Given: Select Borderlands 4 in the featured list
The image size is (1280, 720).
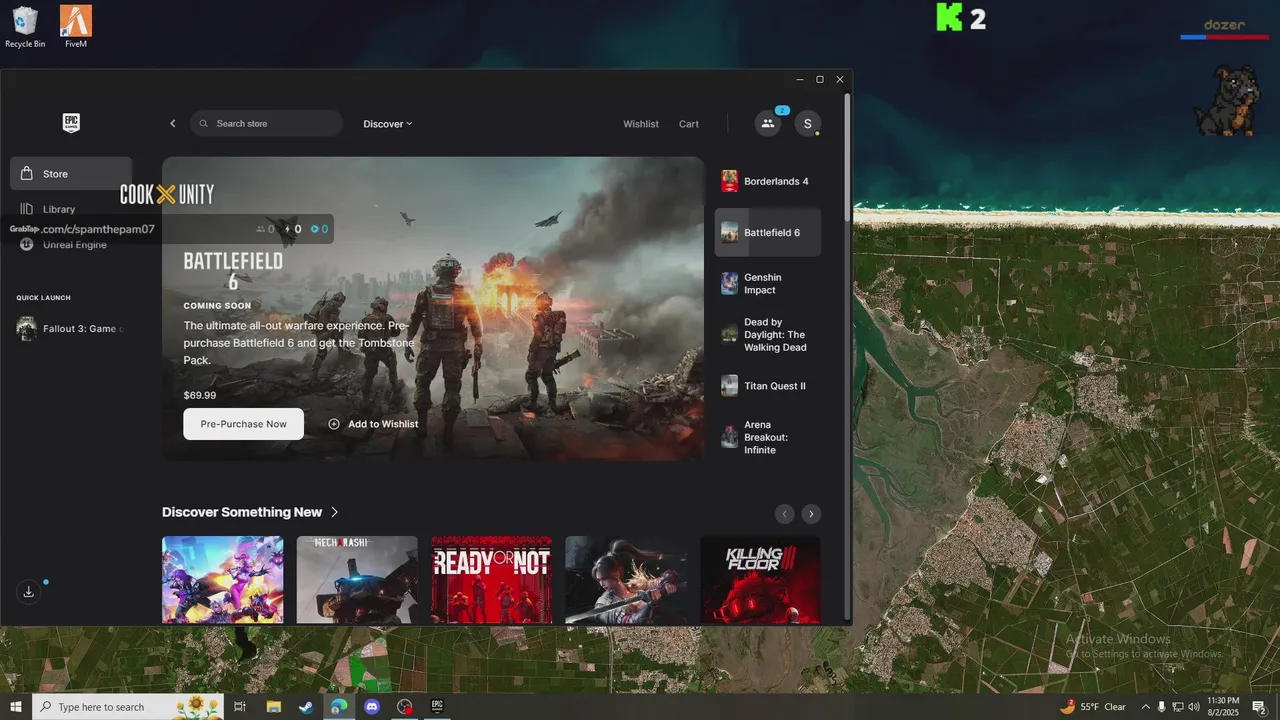Looking at the screenshot, I should point(768,181).
